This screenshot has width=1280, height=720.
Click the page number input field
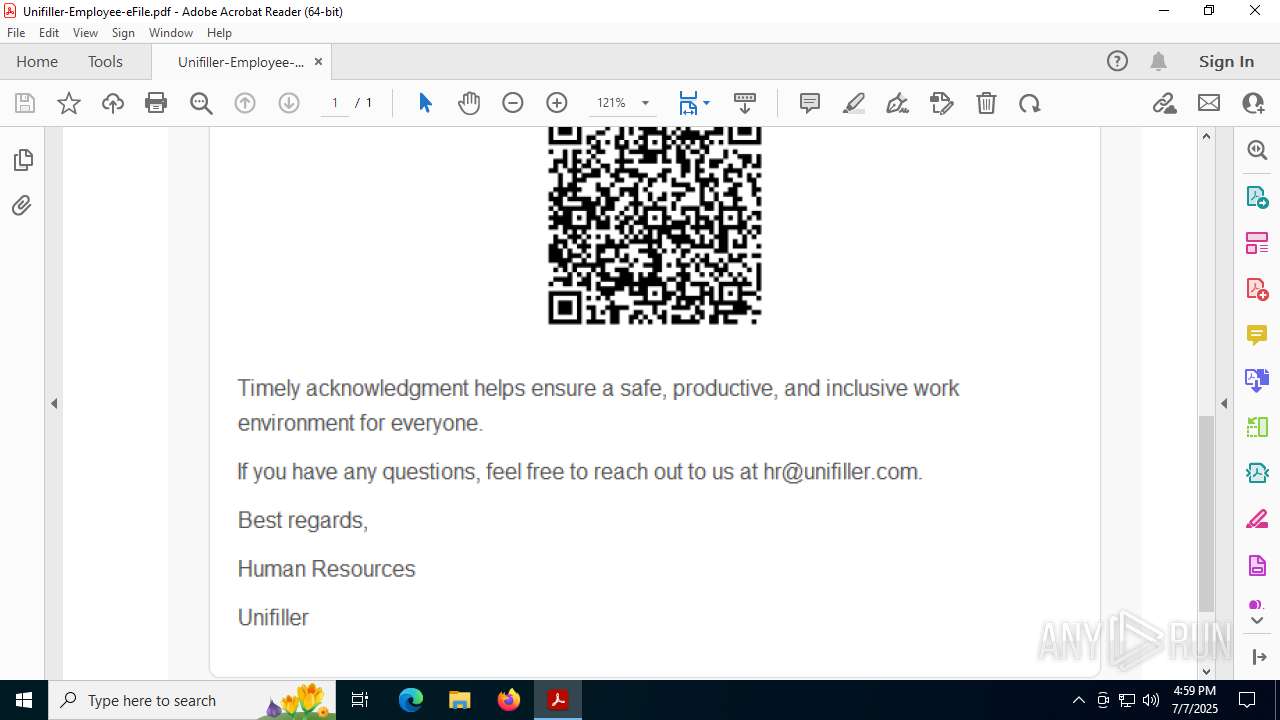pyautogui.click(x=335, y=103)
